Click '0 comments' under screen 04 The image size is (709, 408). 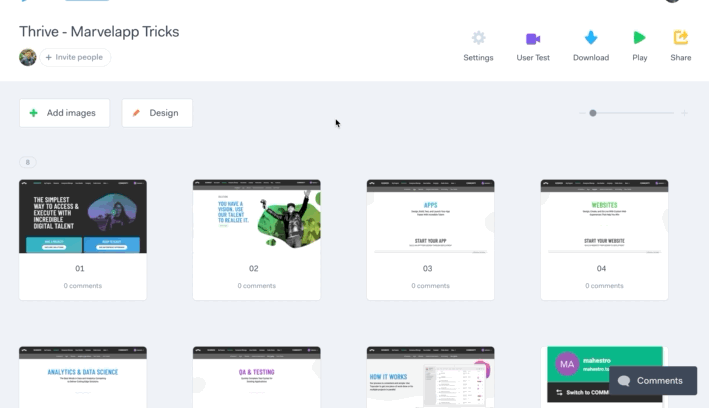[605, 286]
